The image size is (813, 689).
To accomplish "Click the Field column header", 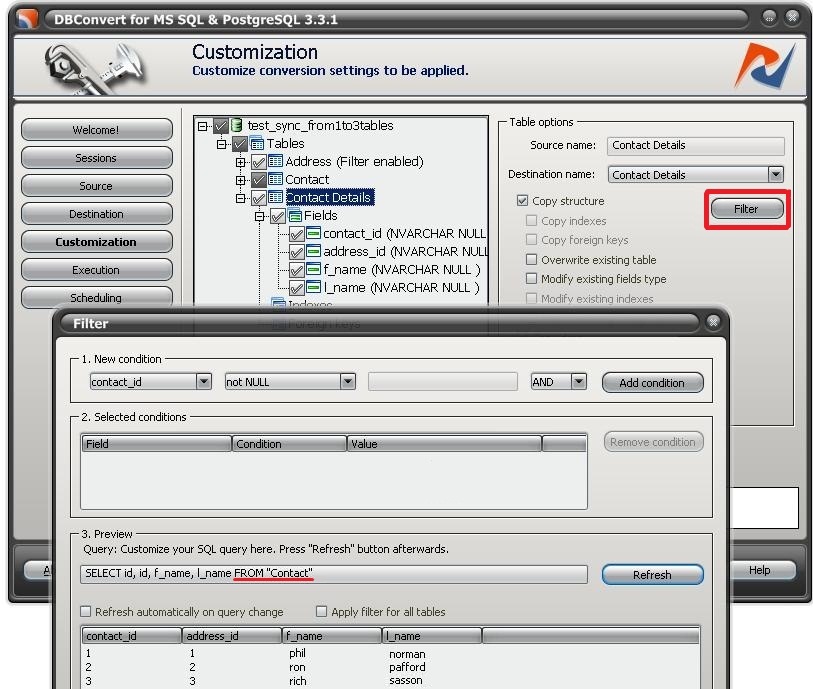I will (x=157, y=443).
